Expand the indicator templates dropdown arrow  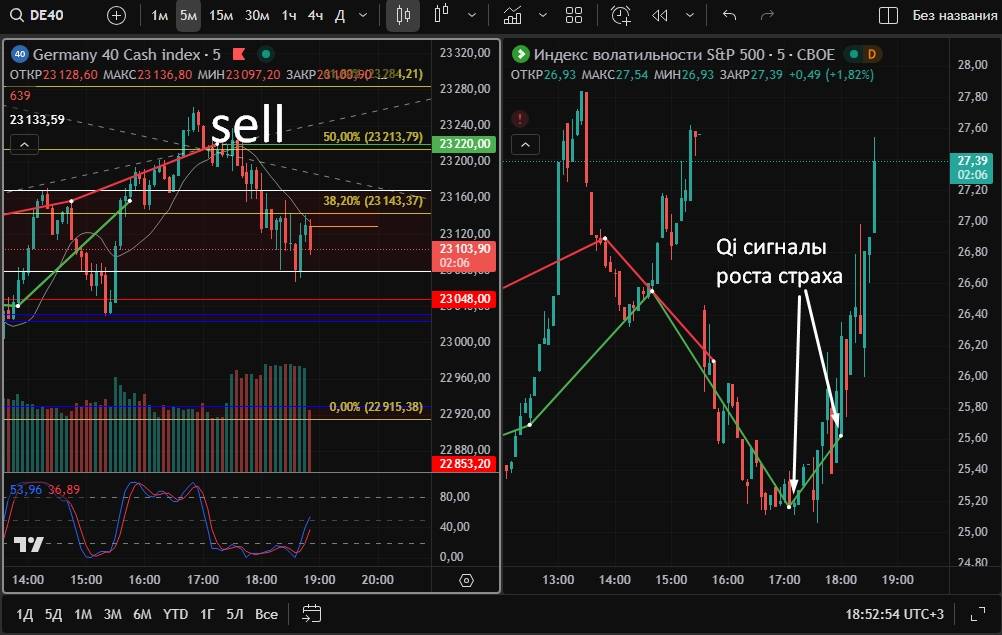[x=543, y=15]
